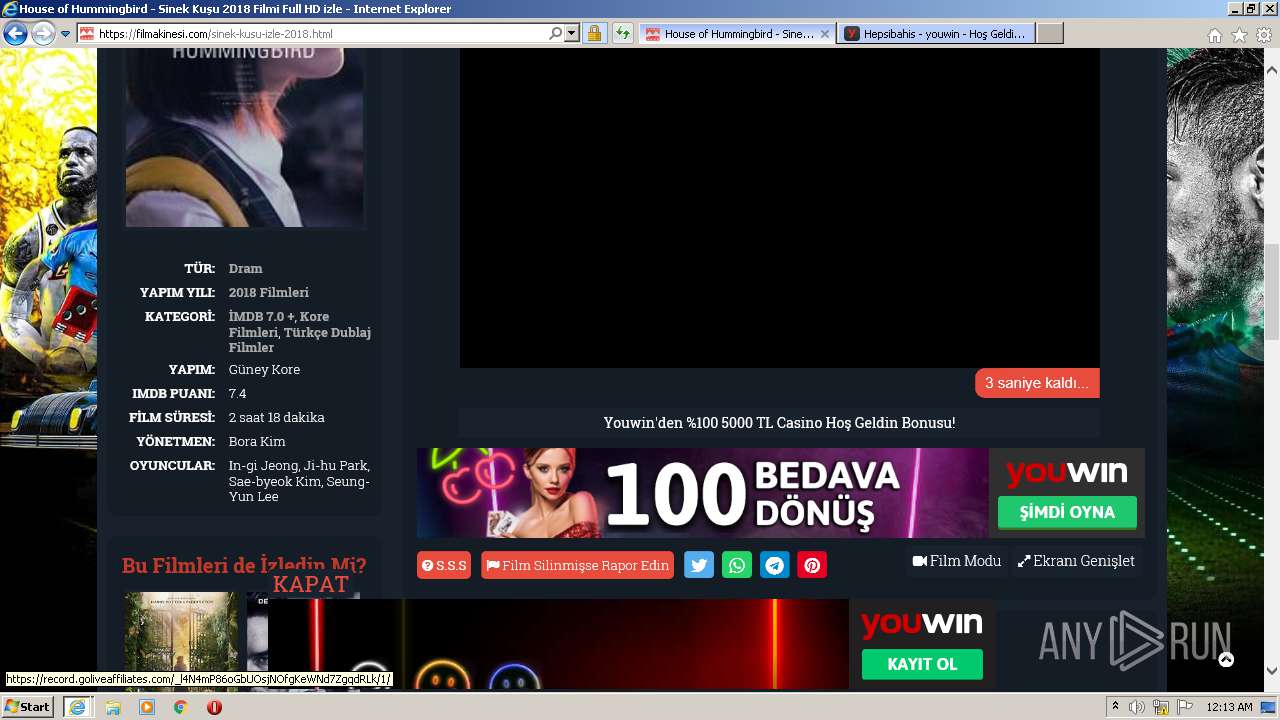Click the 'Bu Filmleri de İzledin Mi?' heading

pyautogui.click(x=244, y=565)
